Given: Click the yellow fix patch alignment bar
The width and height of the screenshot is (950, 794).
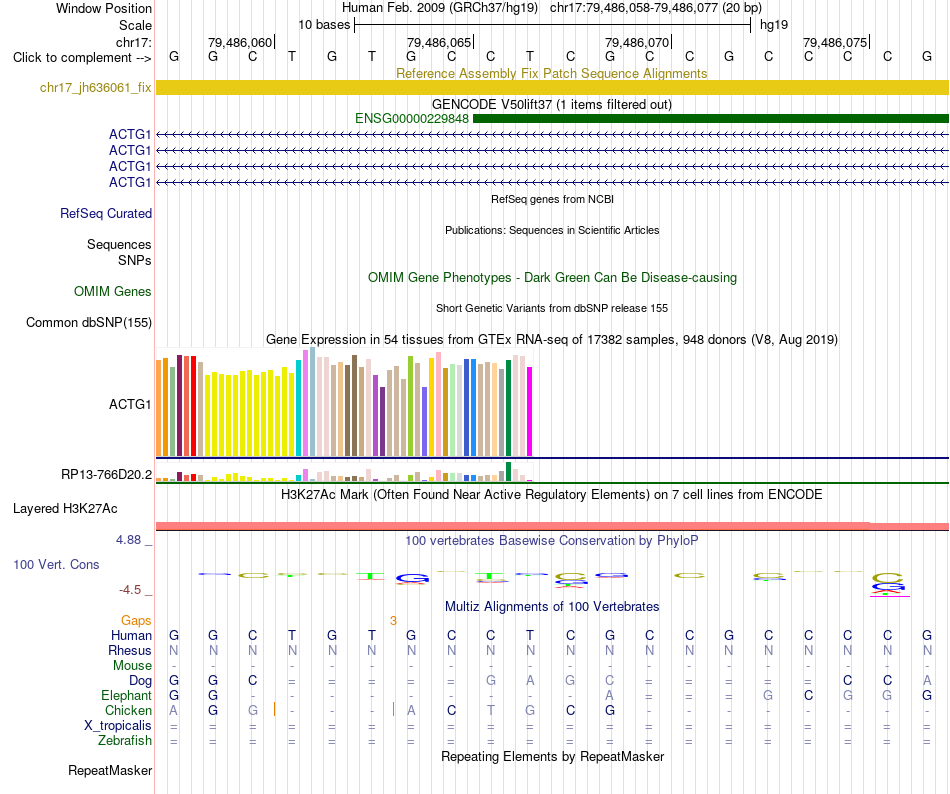Looking at the screenshot, I should point(553,87).
